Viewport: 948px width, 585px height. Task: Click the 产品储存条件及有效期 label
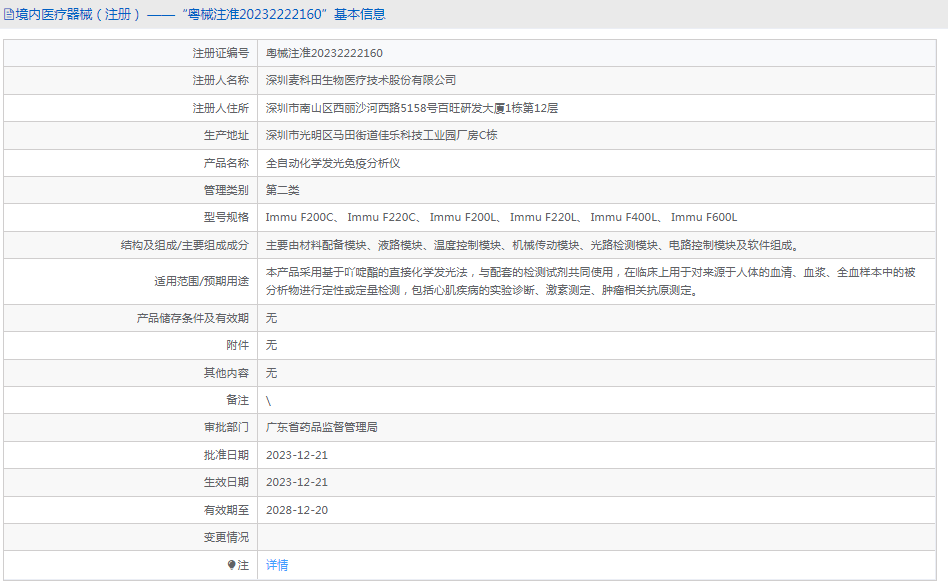(193, 318)
